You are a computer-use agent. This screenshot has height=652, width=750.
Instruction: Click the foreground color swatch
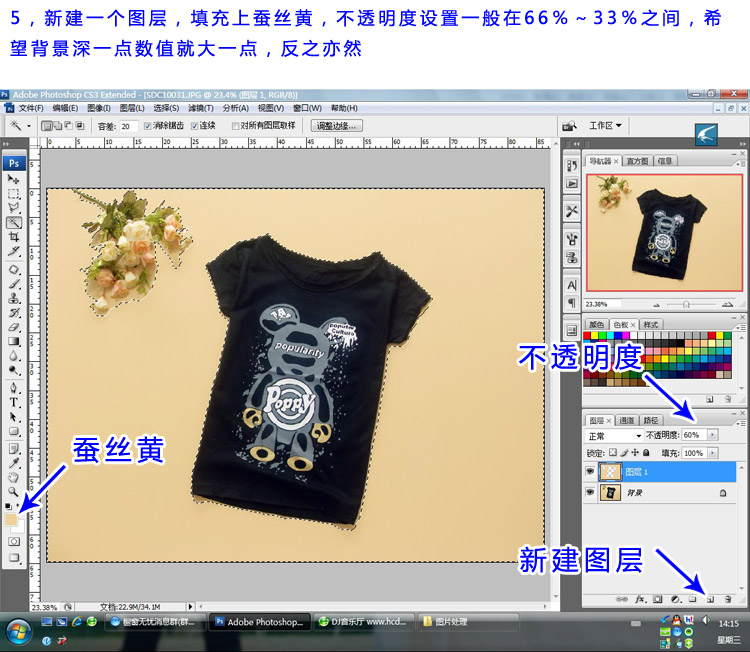tap(11, 519)
